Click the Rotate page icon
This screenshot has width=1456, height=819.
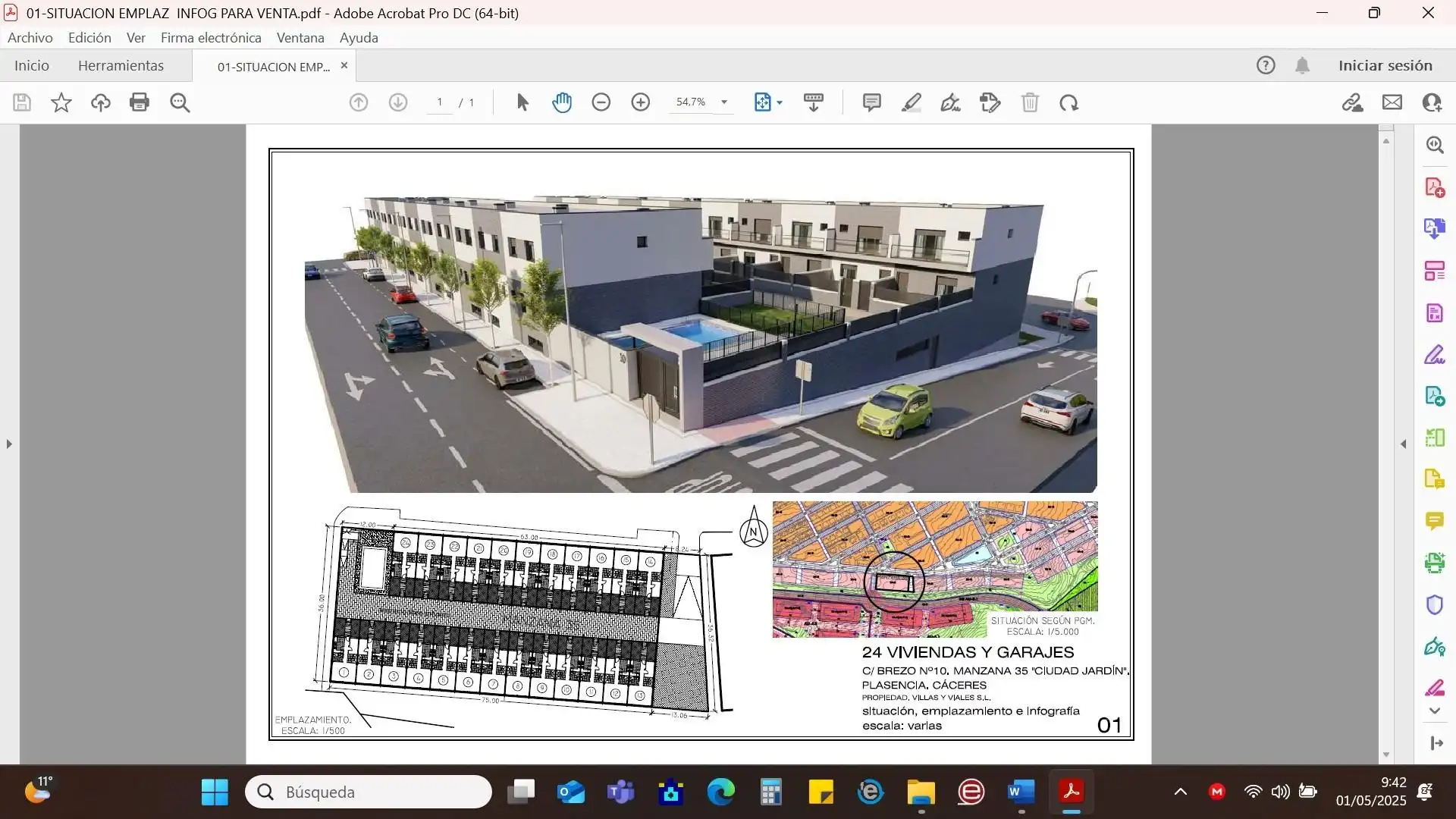(1069, 102)
